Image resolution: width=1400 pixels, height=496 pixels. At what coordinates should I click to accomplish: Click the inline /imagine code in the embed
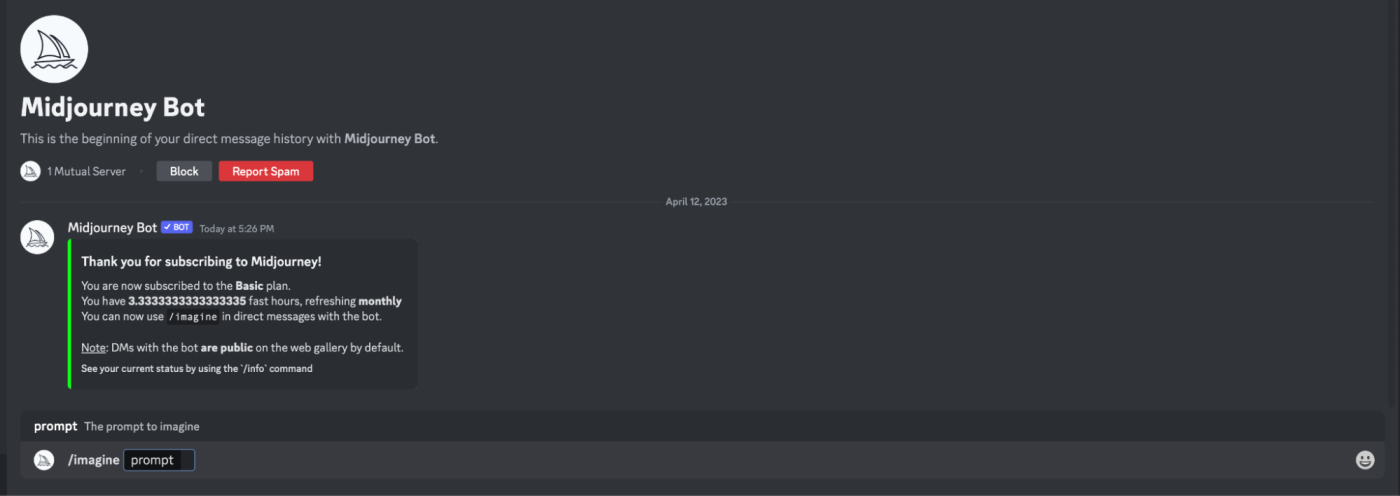tap(192, 316)
